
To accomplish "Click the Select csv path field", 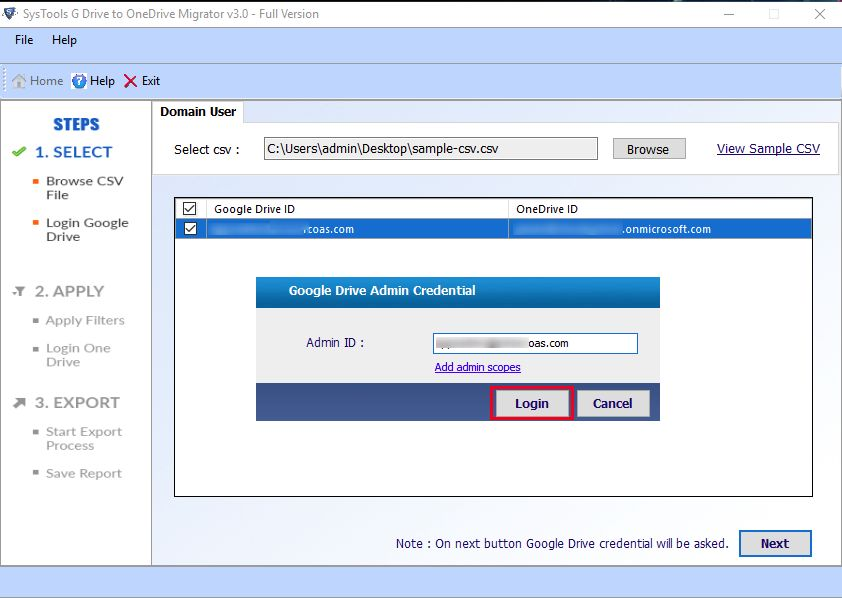I will coord(430,149).
